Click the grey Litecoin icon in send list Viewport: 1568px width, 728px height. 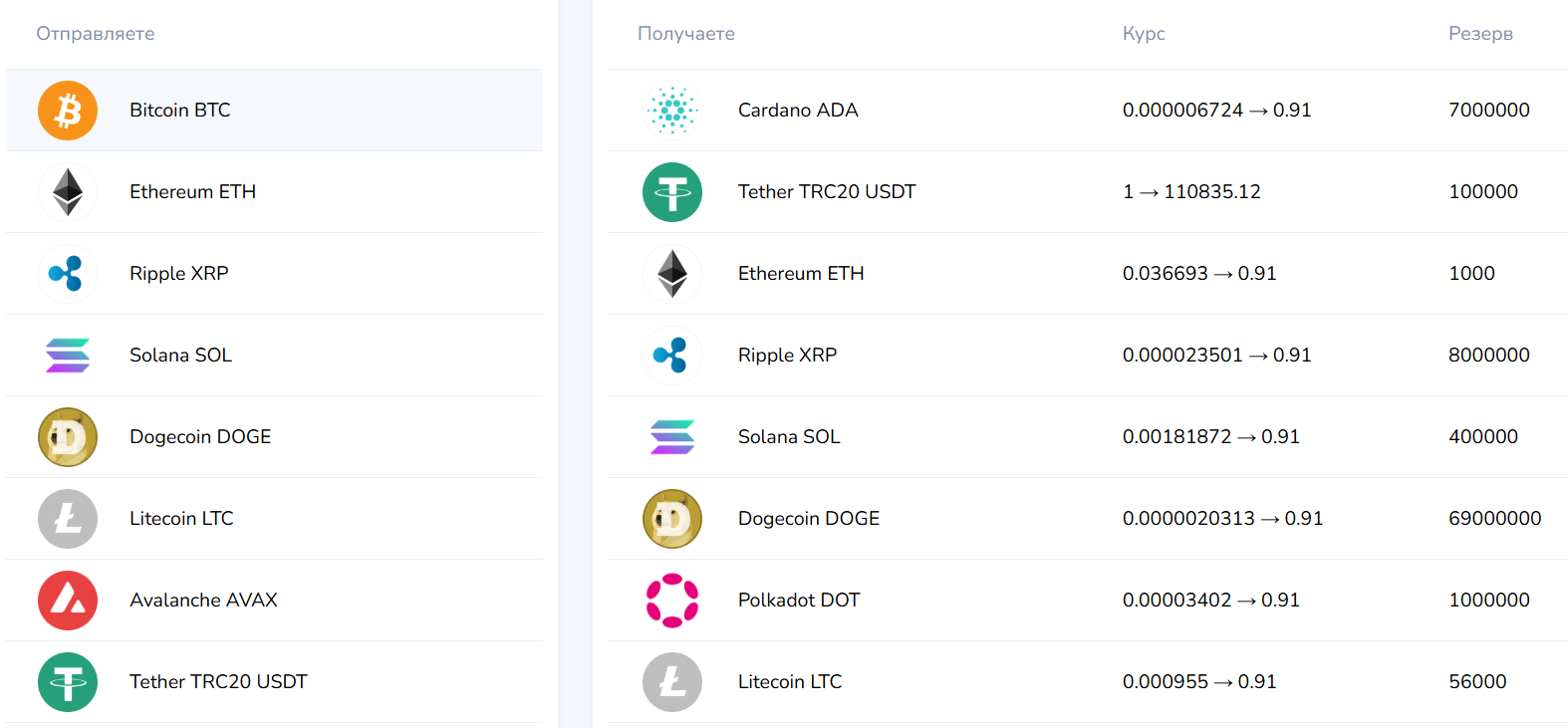pyautogui.click(x=68, y=519)
